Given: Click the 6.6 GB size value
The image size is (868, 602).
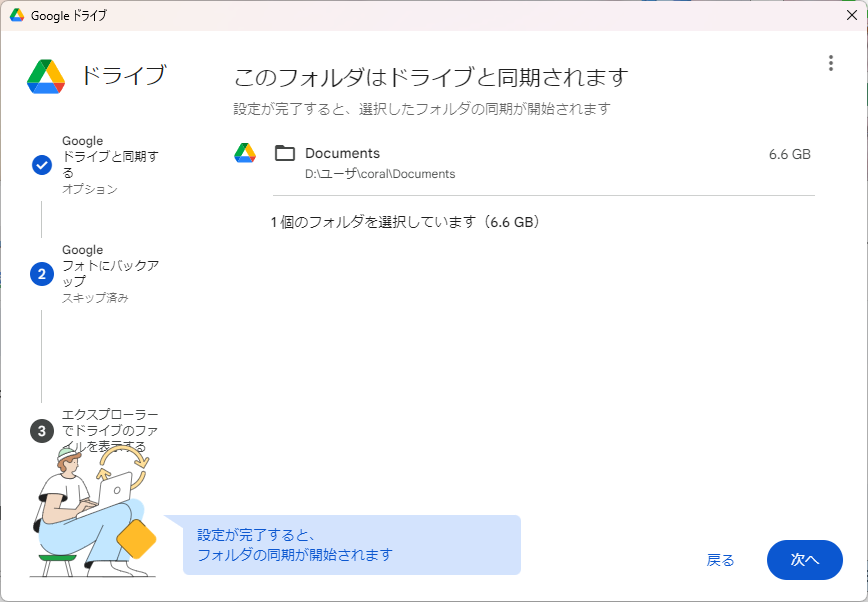Looking at the screenshot, I should click(789, 154).
